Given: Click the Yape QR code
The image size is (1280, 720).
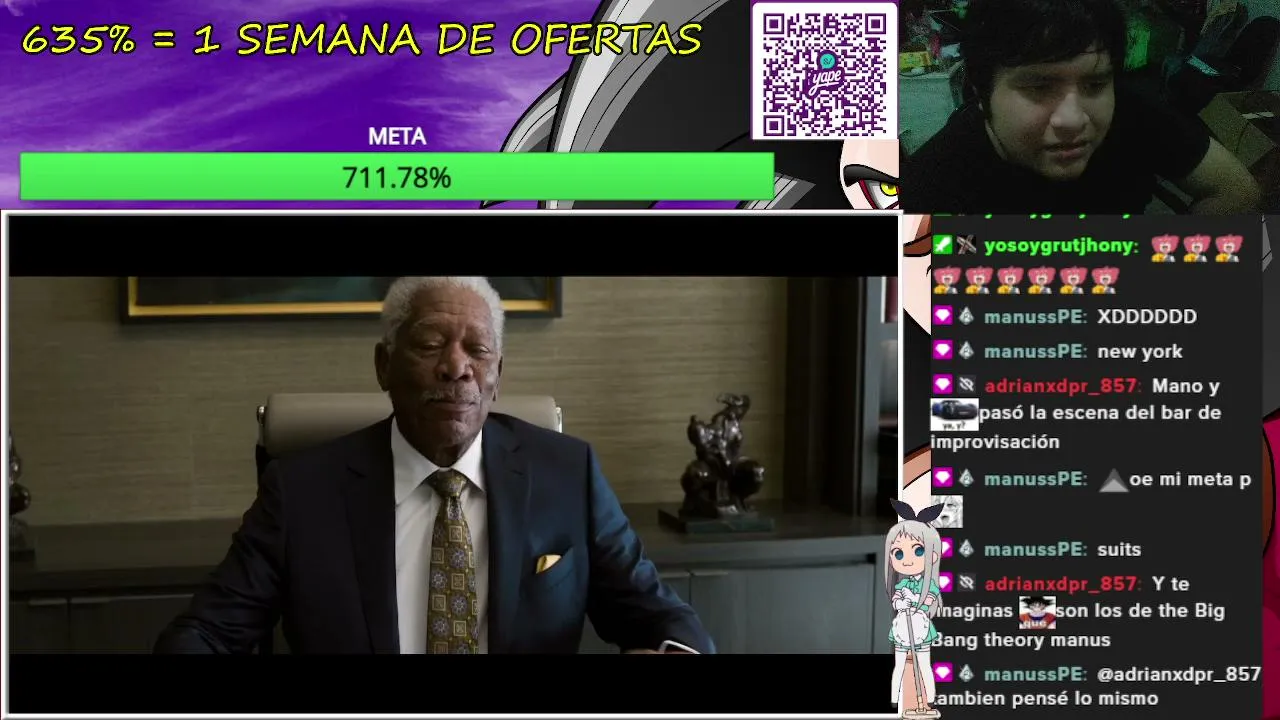Looking at the screenshot, I should 825,73.
